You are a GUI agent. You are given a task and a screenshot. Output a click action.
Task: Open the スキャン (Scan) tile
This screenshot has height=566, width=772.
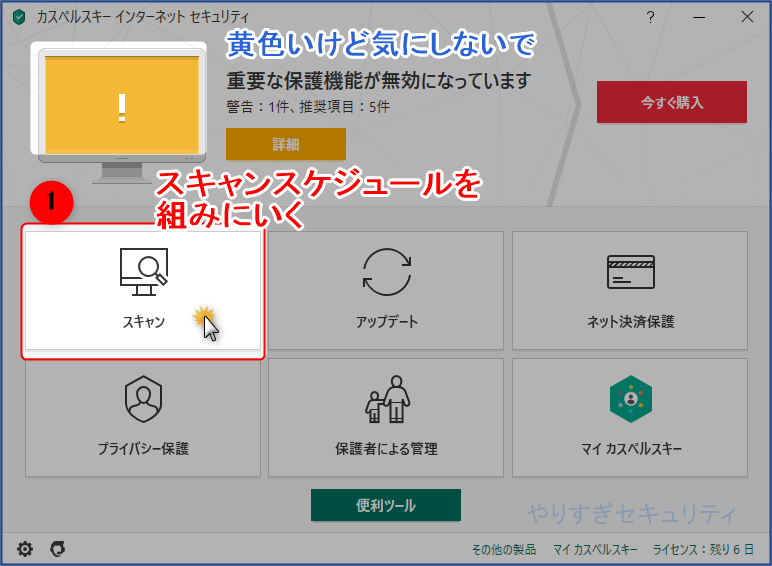[143, 290]
